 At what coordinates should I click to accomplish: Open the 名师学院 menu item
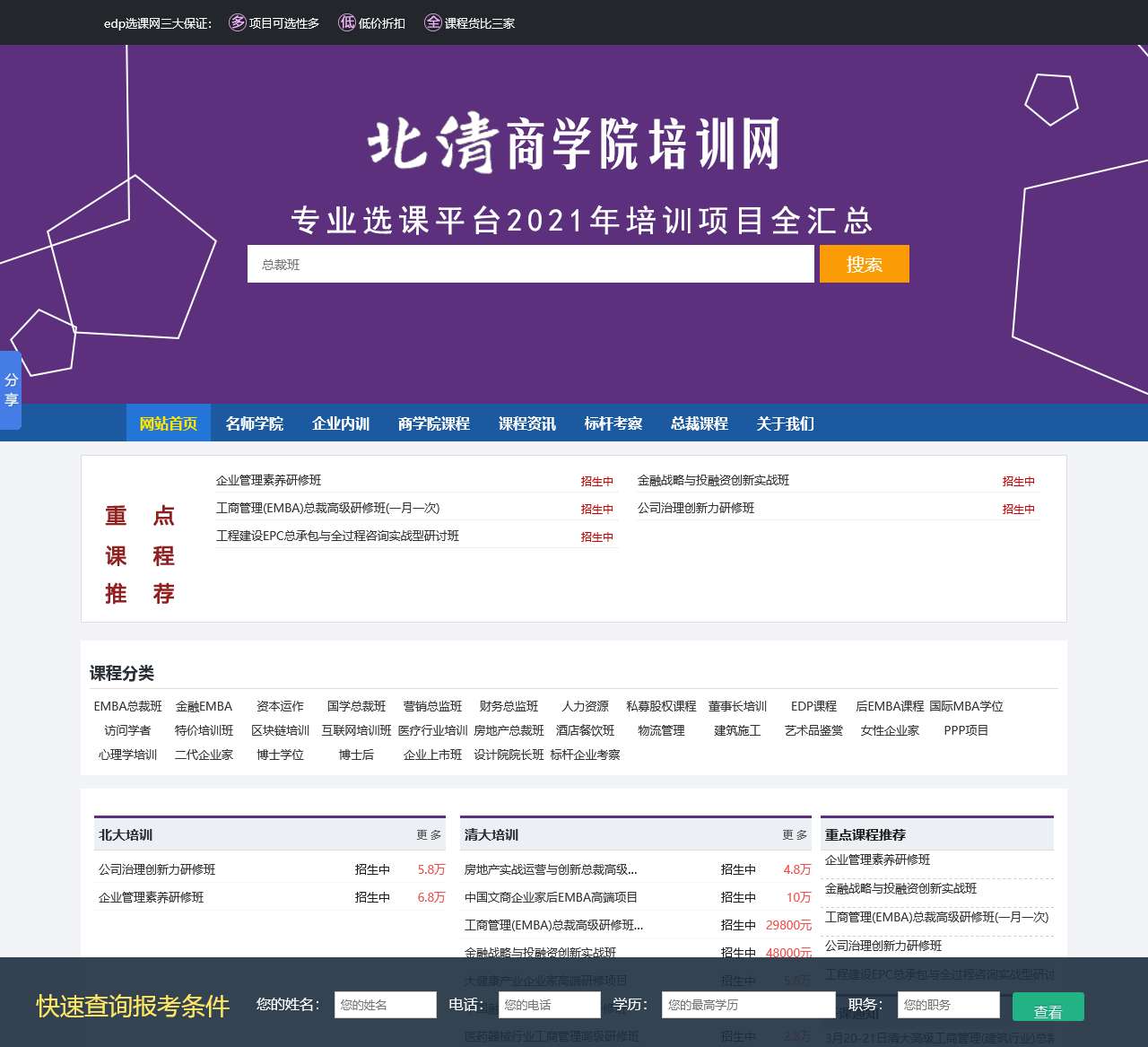click(255, 423)
